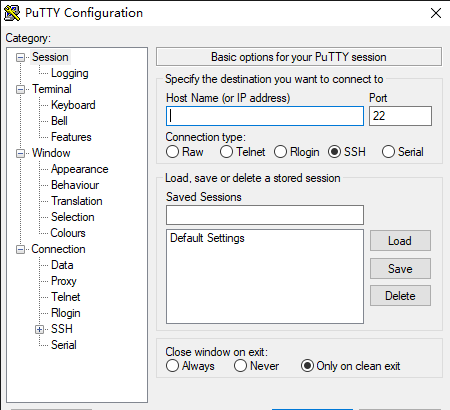
Task: Click the PuTTY icon in title bar
Action: point(12,13)
